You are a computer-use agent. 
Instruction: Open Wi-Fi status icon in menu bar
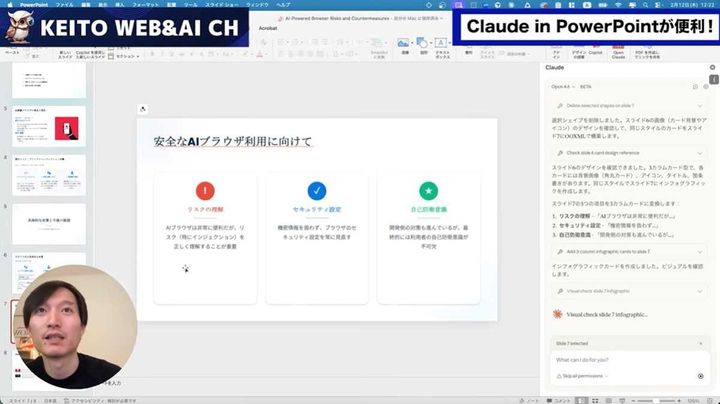pos(618,5)
